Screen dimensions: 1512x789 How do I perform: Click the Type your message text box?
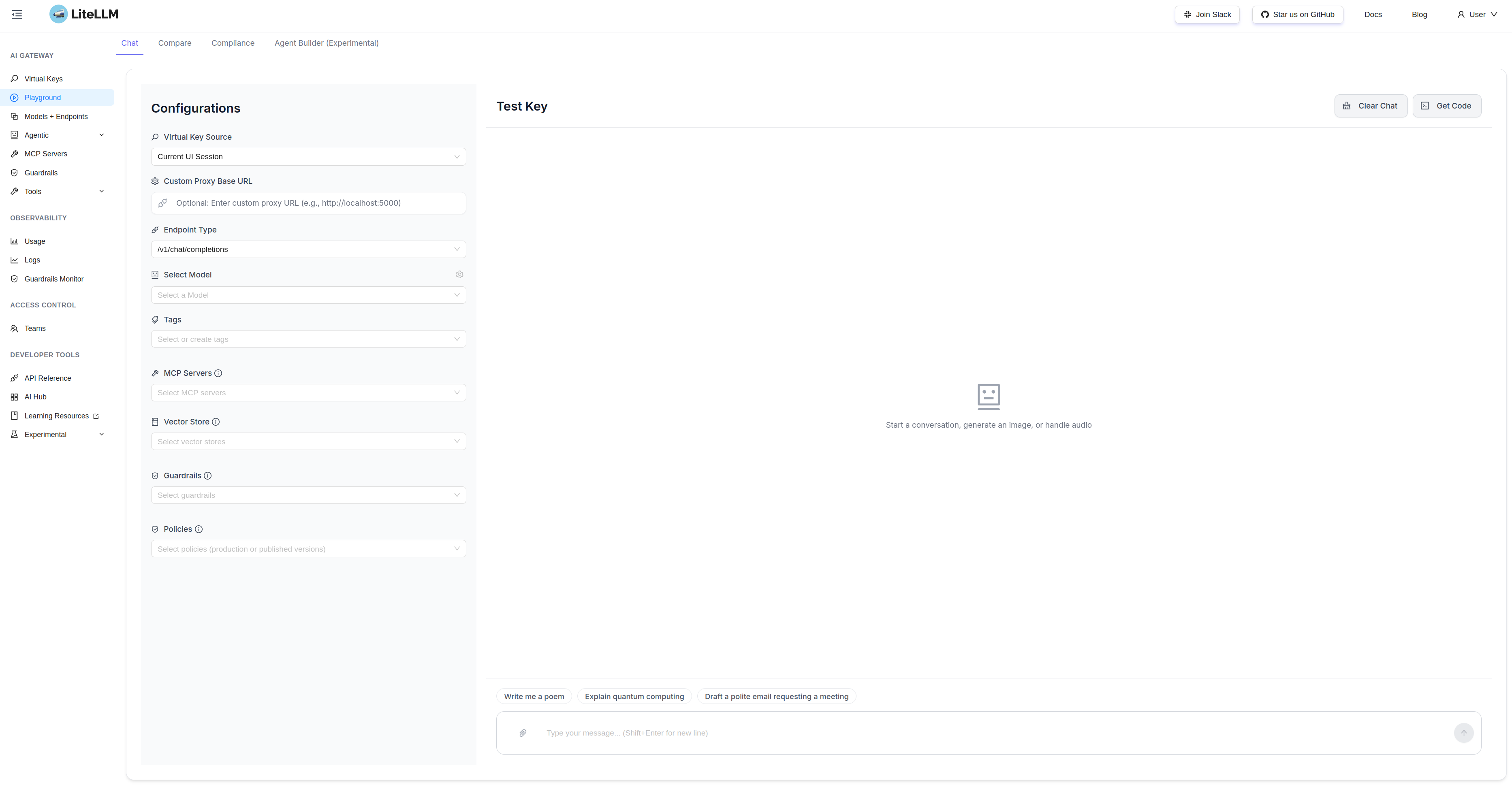(x=995, y=733)
